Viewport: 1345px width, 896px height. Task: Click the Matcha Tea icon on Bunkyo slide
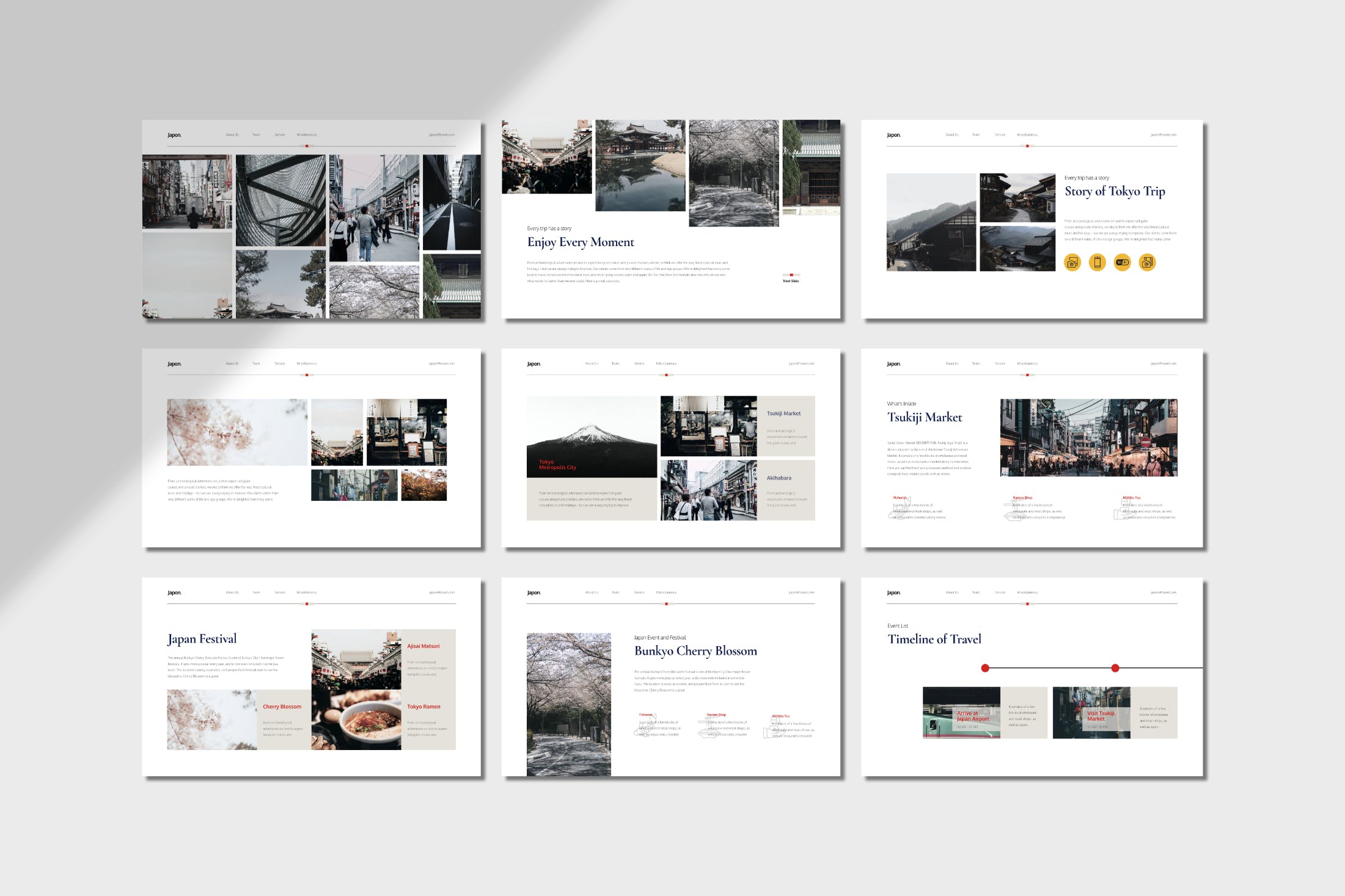click(772, 727)
